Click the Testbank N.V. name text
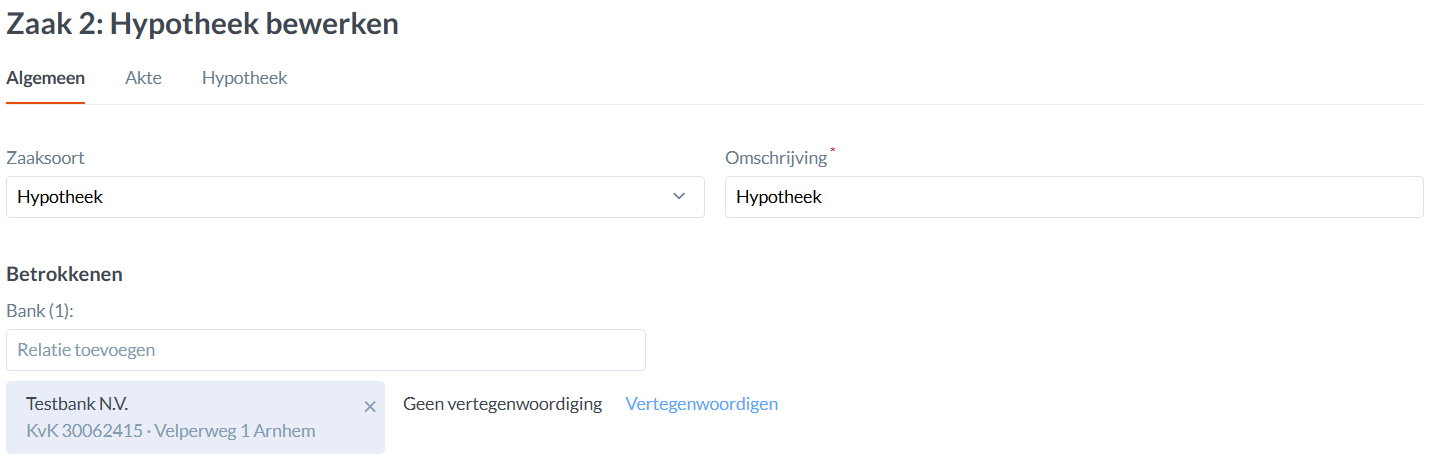 (77, 404)
